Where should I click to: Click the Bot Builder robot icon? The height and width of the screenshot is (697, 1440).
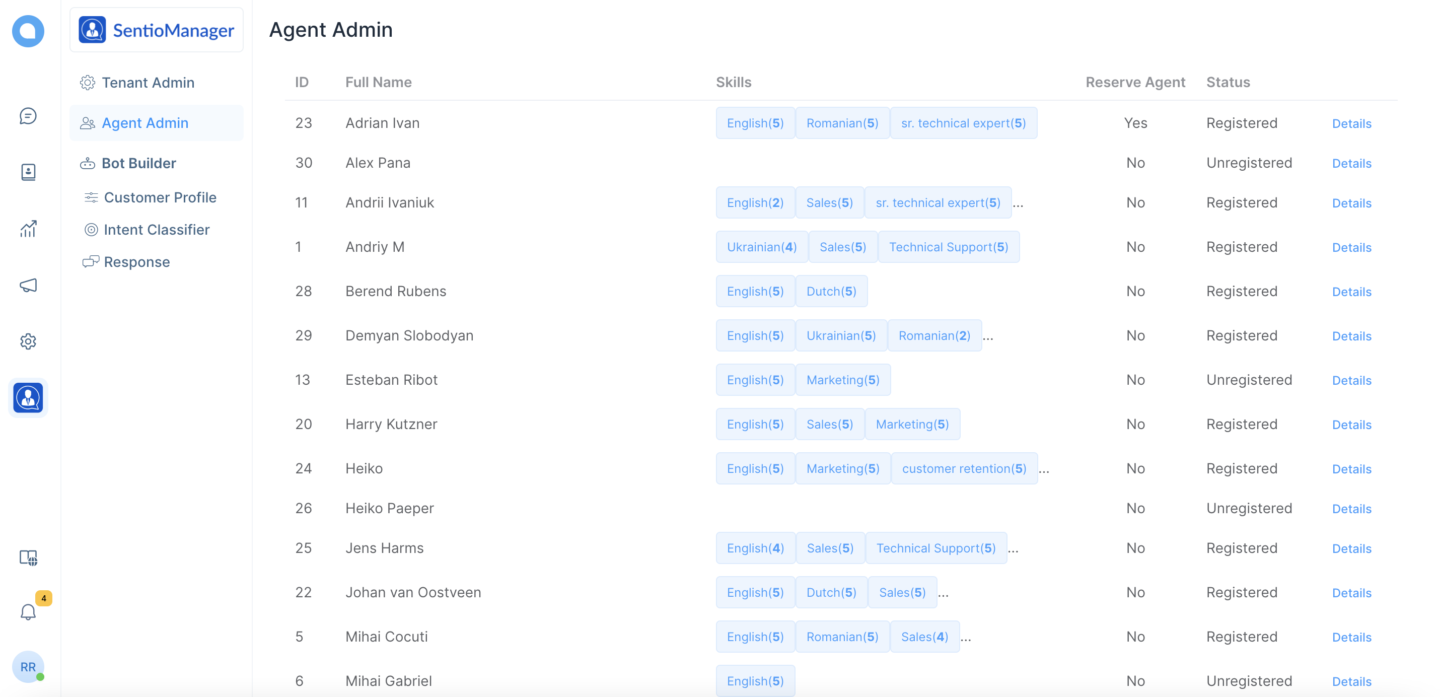pos(87,163)
